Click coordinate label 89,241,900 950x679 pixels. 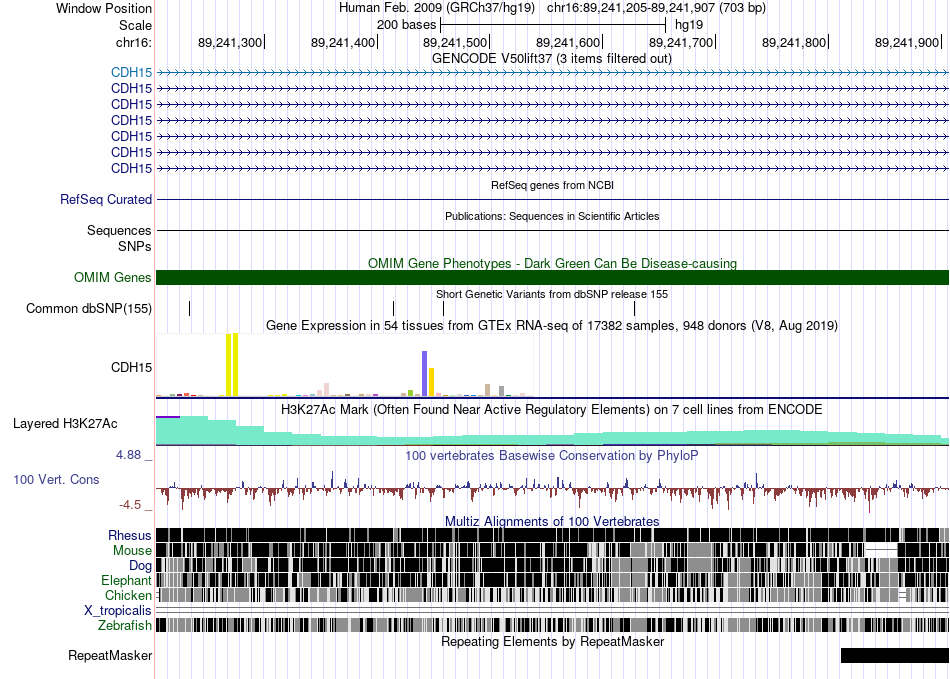point(907,42)
